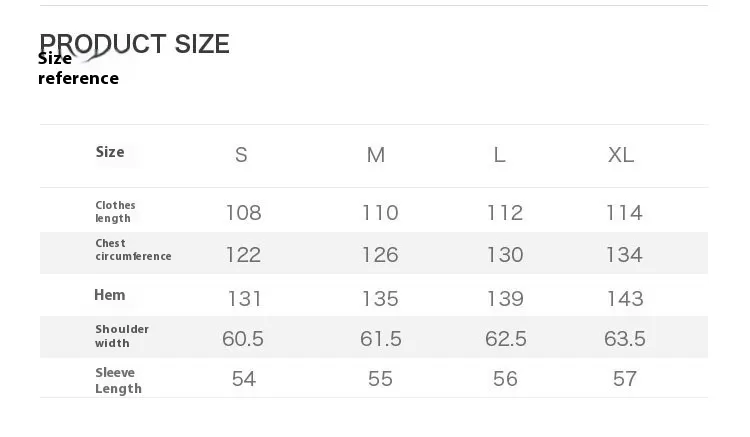Select the M size column header
The image size is (750, 437).
[376, 155]
